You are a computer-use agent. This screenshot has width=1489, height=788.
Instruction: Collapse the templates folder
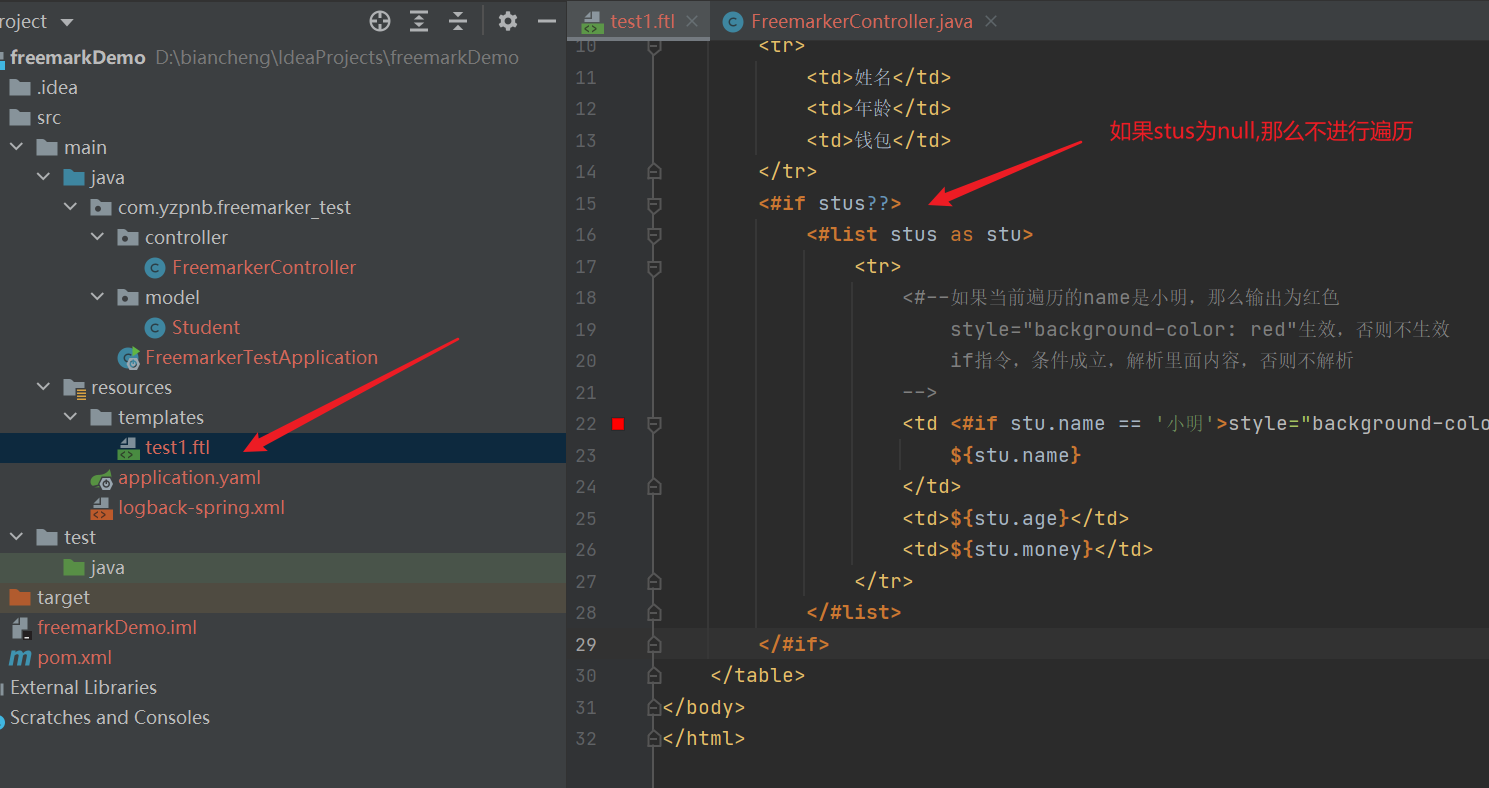pyautogui.click(x=70, y=417)
